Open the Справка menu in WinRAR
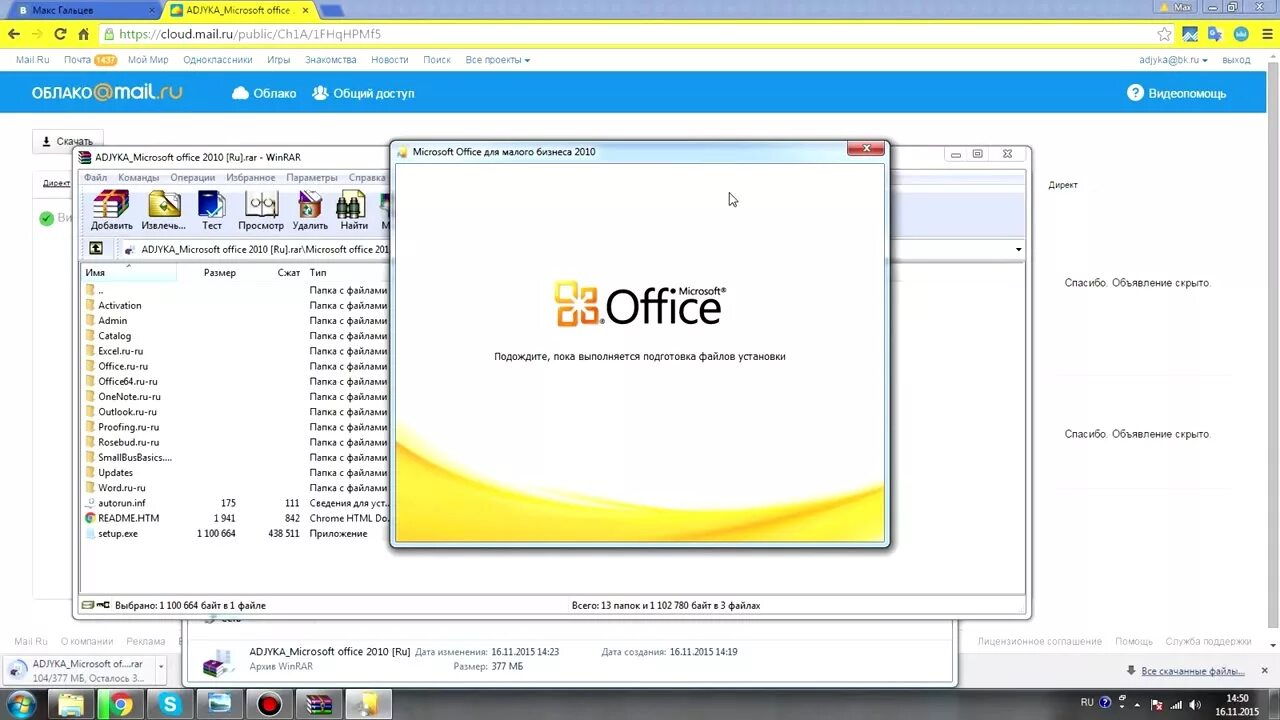1280x720 pixels. click(x=367, y=177)
